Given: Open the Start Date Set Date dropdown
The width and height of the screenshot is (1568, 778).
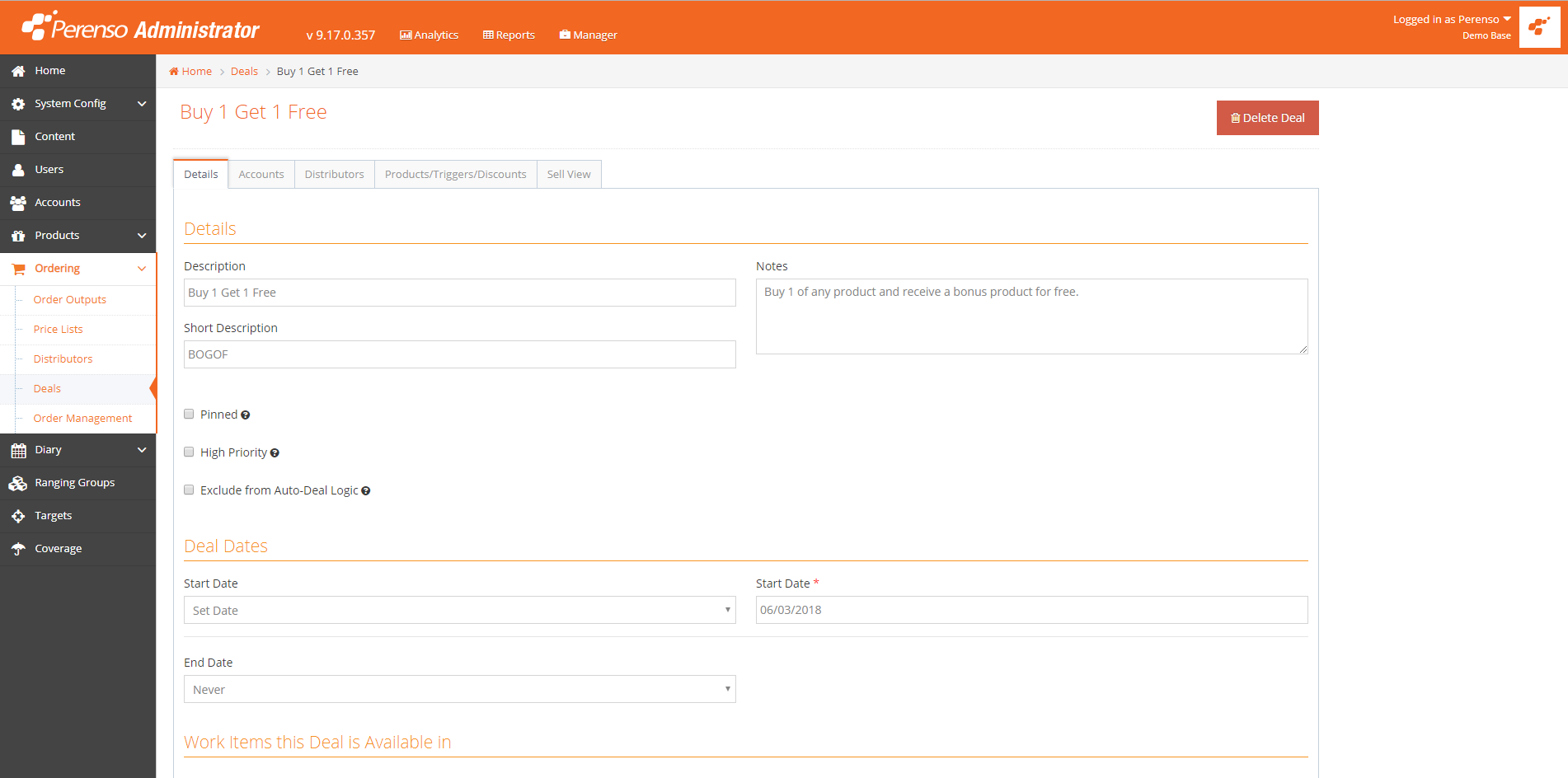Looking at the screenshot, I should click(x=460, y=610).
